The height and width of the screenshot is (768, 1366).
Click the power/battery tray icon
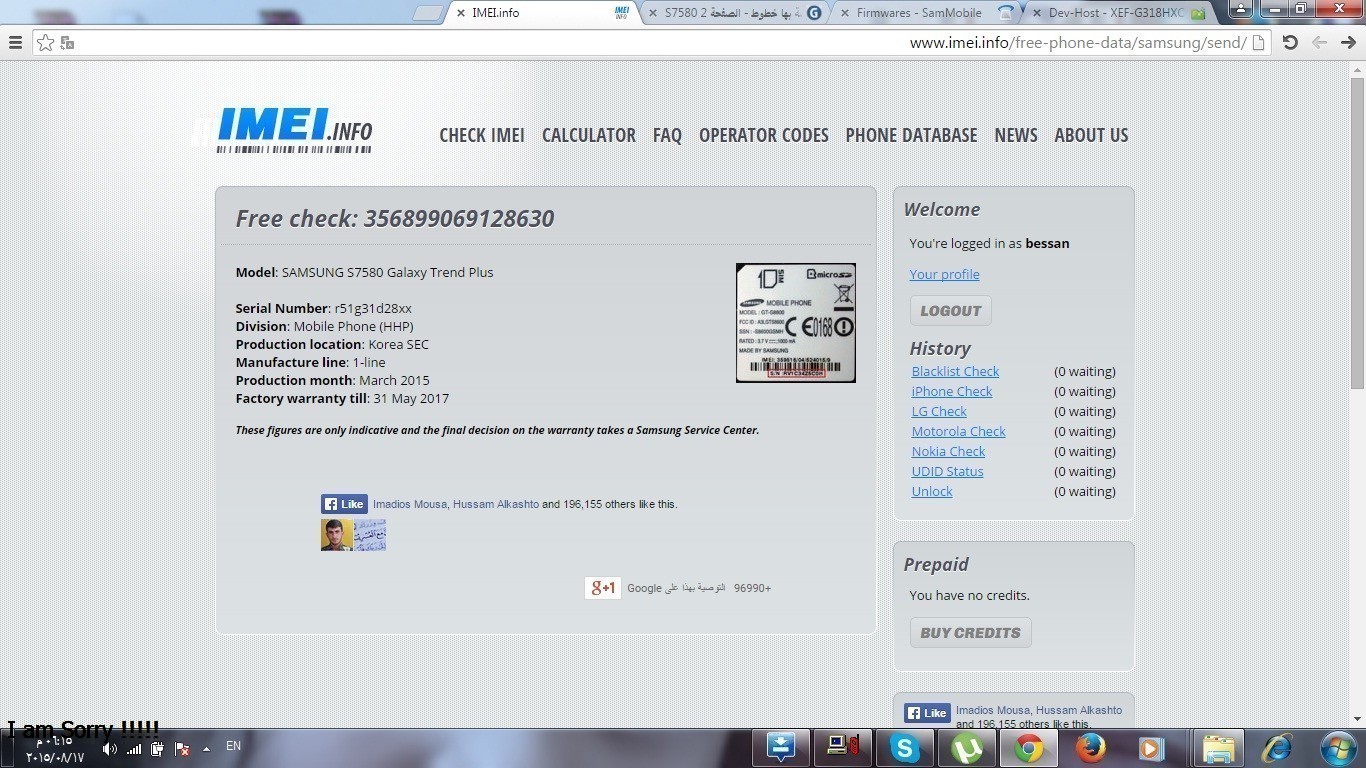(x=157, y=749)
